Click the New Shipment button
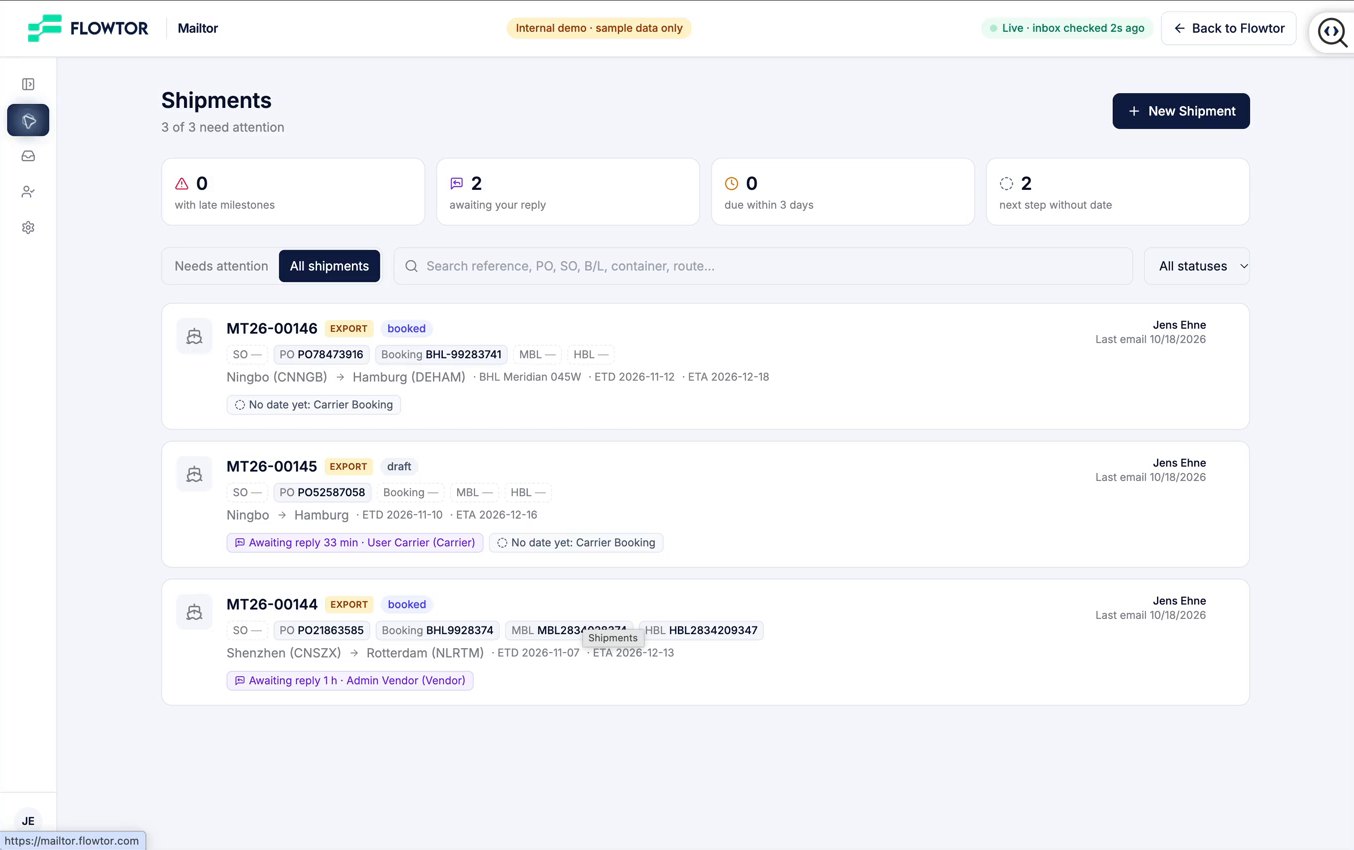Viewport: 1354px width, 850px height. 1181,111
